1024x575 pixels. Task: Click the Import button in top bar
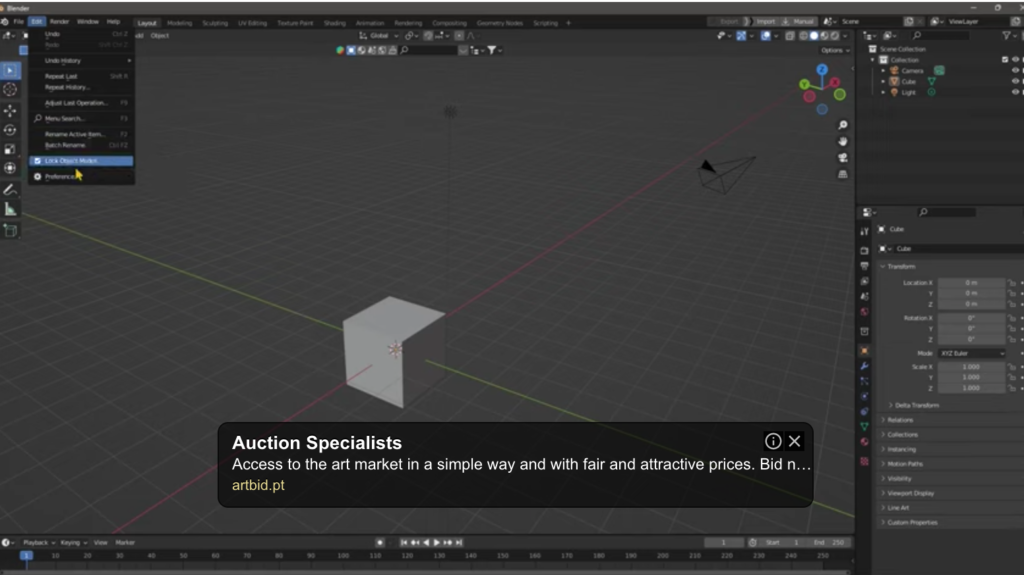tap(766, 22)
